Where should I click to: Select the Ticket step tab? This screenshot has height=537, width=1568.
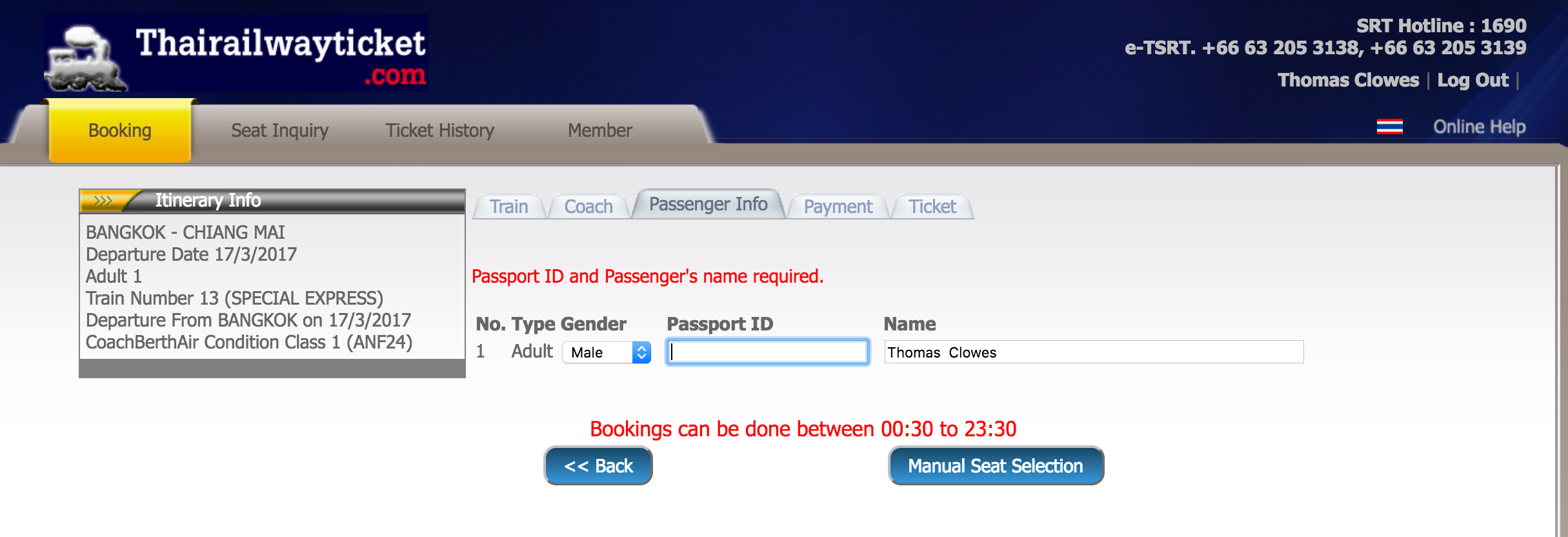[x=932, y=207]
